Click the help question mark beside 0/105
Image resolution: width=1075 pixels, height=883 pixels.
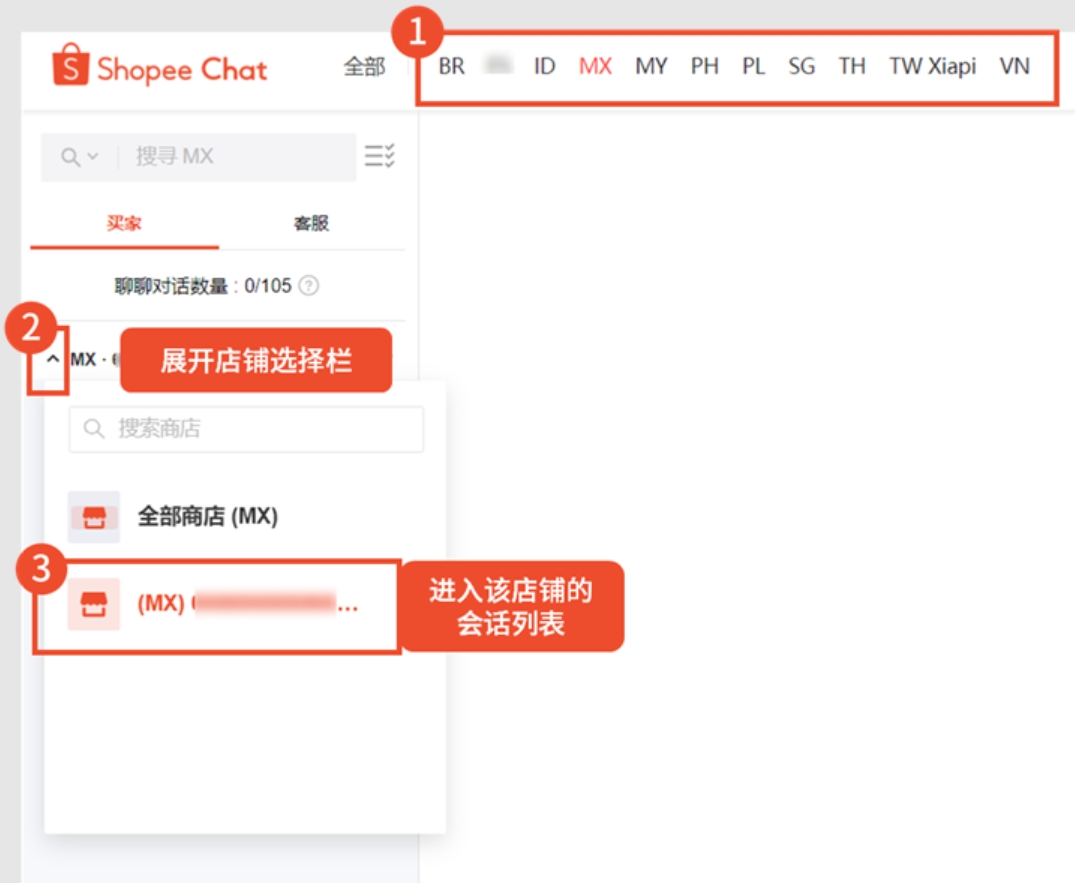coord(306,285)
